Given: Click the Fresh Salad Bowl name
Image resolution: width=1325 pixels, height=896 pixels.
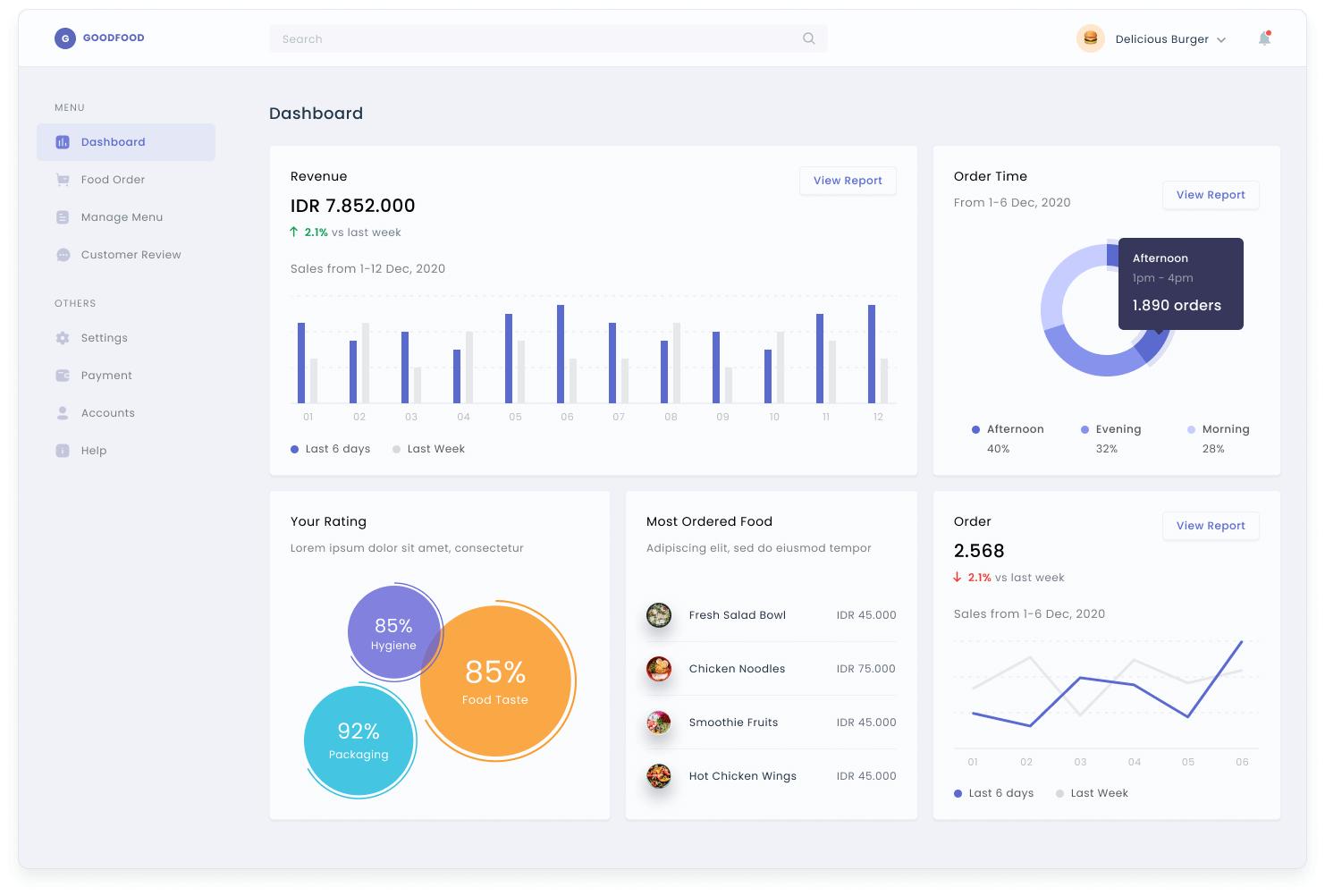Looking at the screenshot, I should (x=738, y=615).
